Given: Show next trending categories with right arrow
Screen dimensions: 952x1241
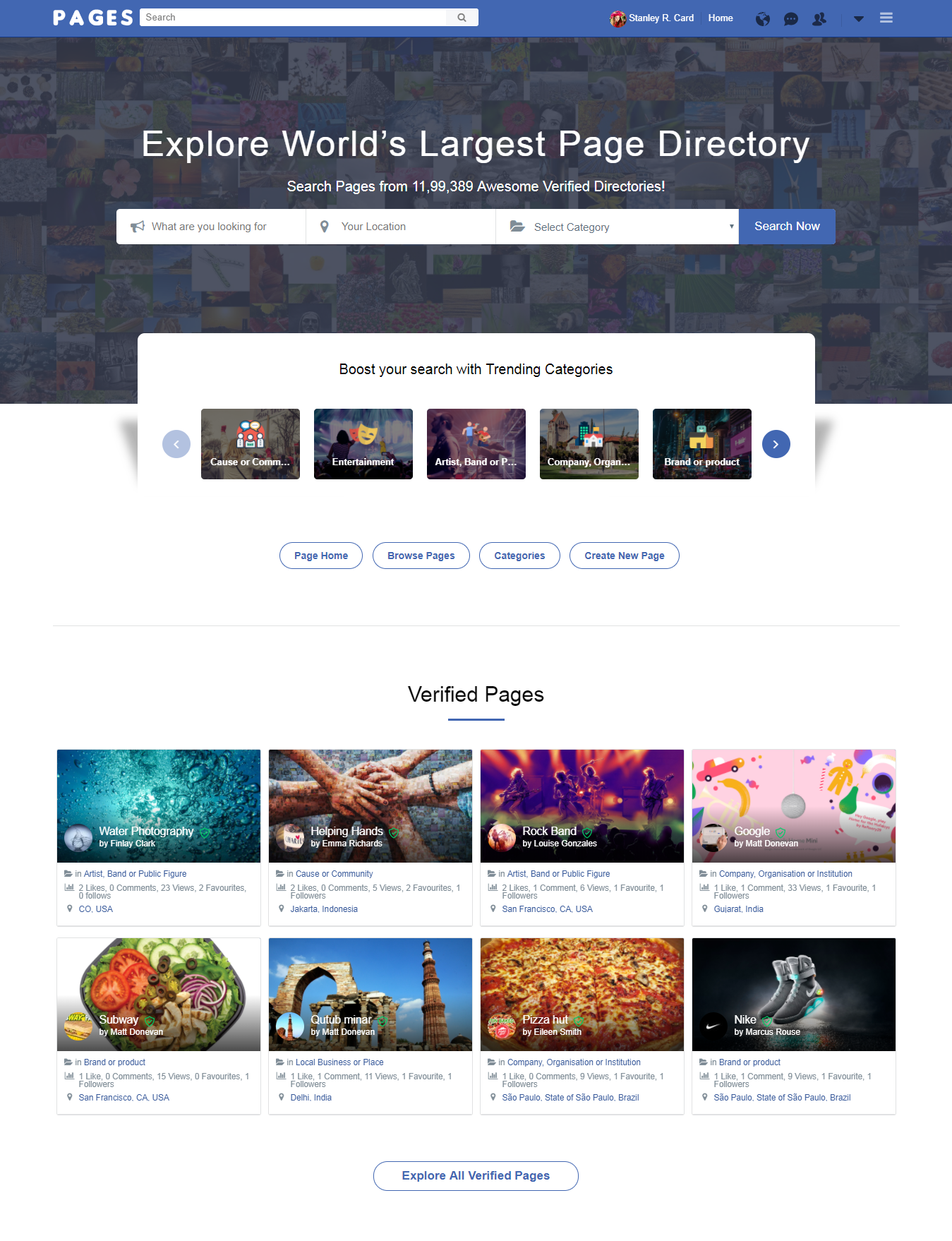Looking at the screenshot, I should coord(776,444).
